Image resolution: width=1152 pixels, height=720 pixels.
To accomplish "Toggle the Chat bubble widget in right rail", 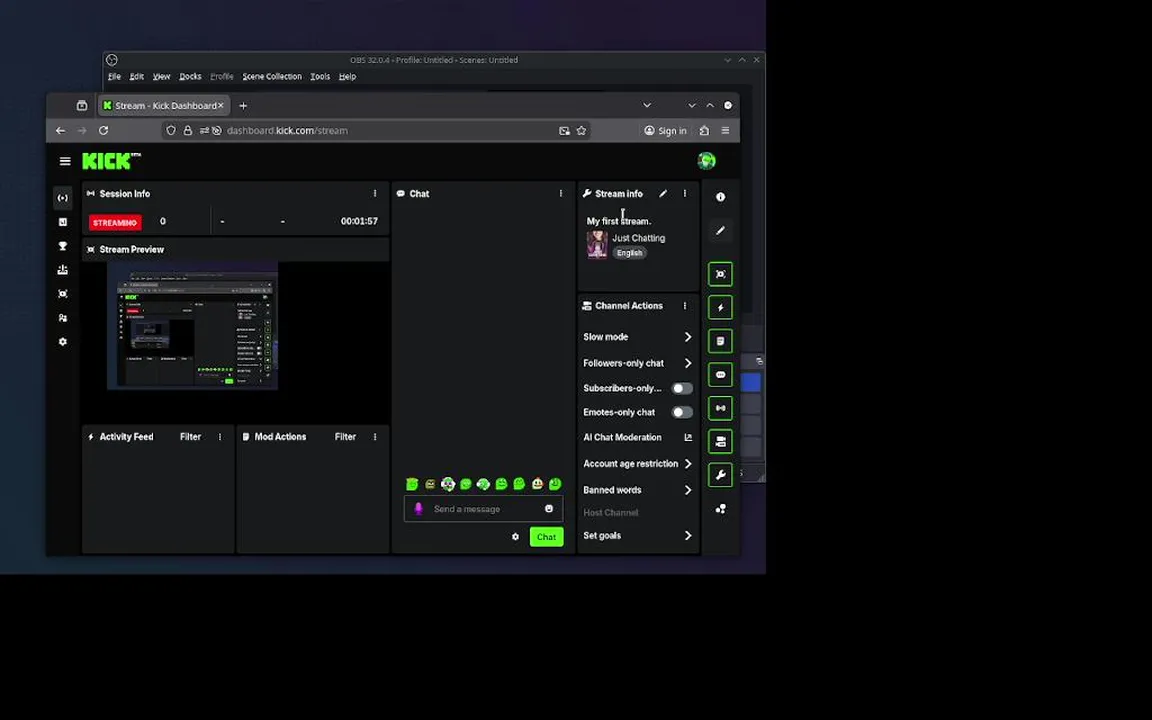I will pyautogui.click(x=721, y=375).
